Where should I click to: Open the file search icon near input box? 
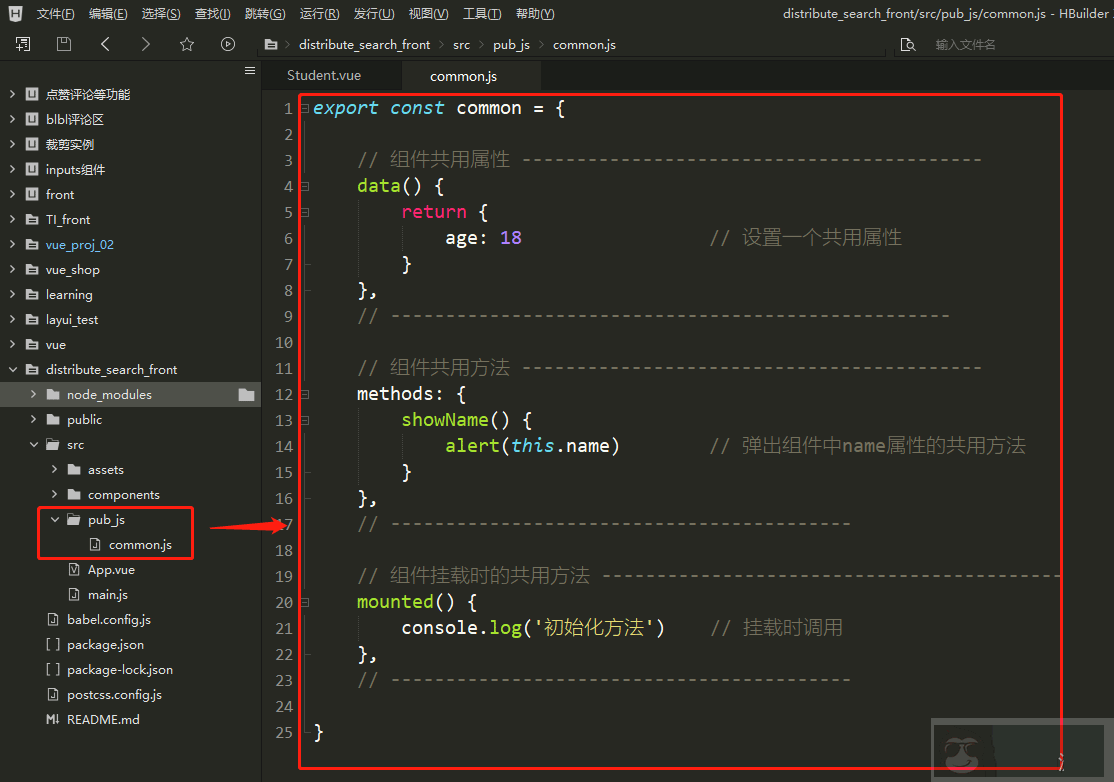(x=906, y=44)
